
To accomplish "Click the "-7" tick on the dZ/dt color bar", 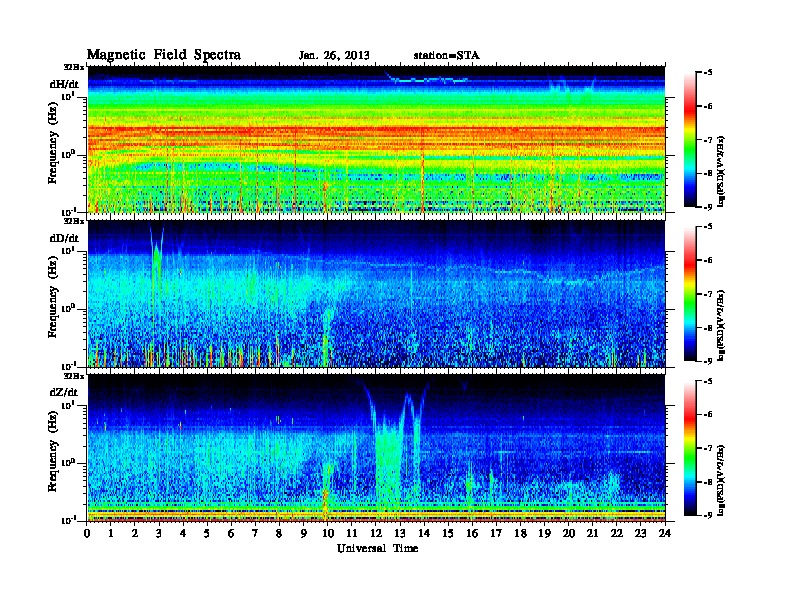I will pos(708,448).
